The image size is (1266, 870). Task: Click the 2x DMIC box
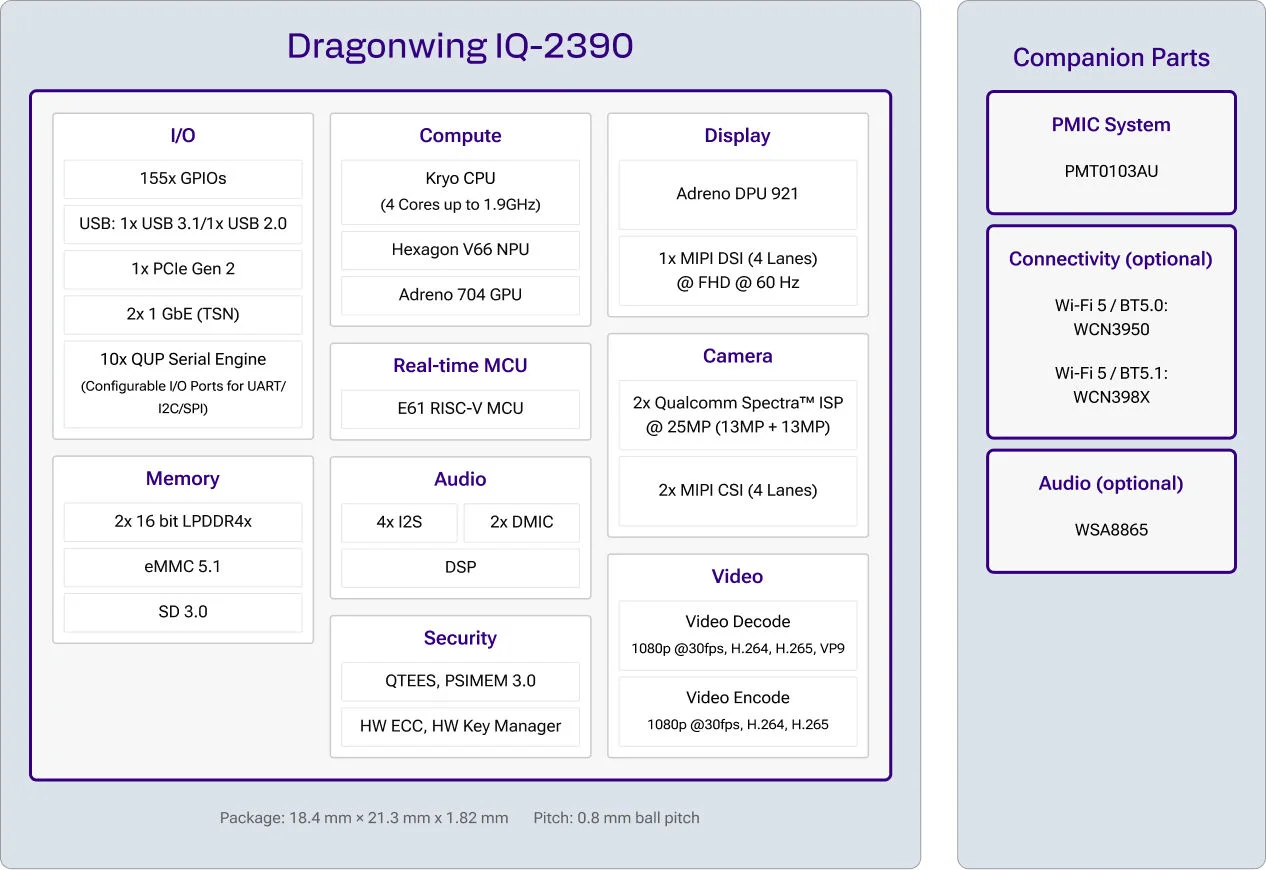(521, 522)
